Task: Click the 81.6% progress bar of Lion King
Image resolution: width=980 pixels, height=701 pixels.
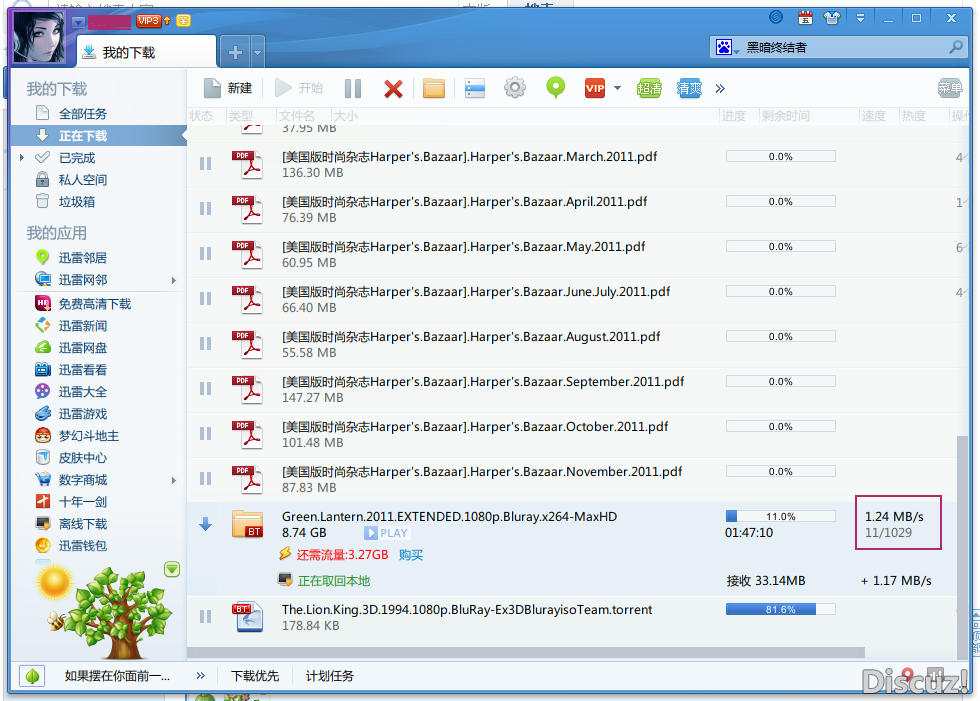Action: (781, 609)
